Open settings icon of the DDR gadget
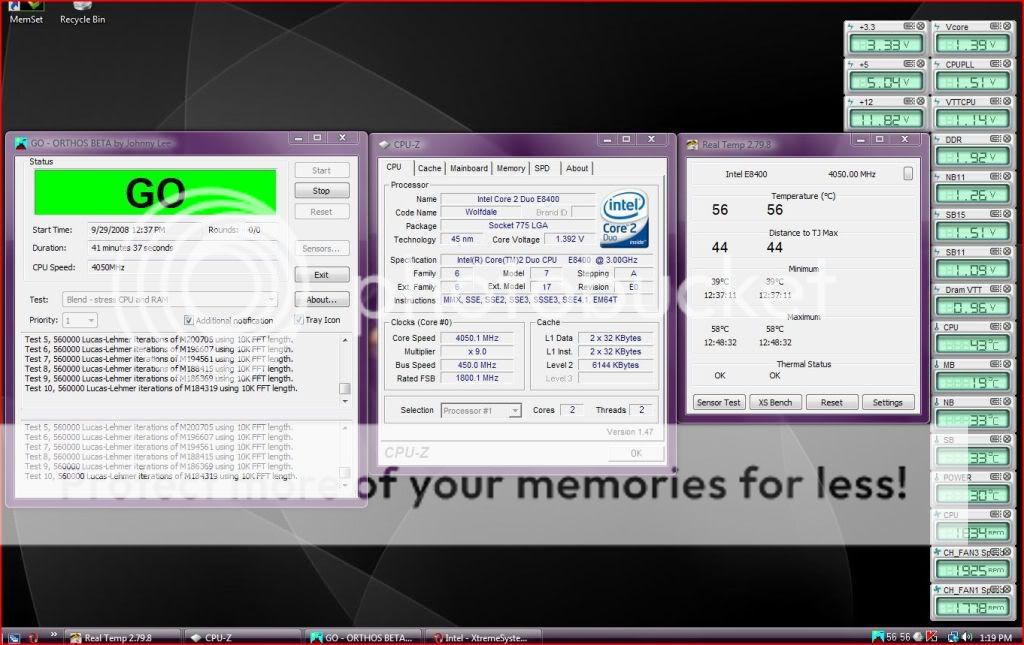This screenshot has height=645, width=1024. pyautogui.click(x=995, y=138)
